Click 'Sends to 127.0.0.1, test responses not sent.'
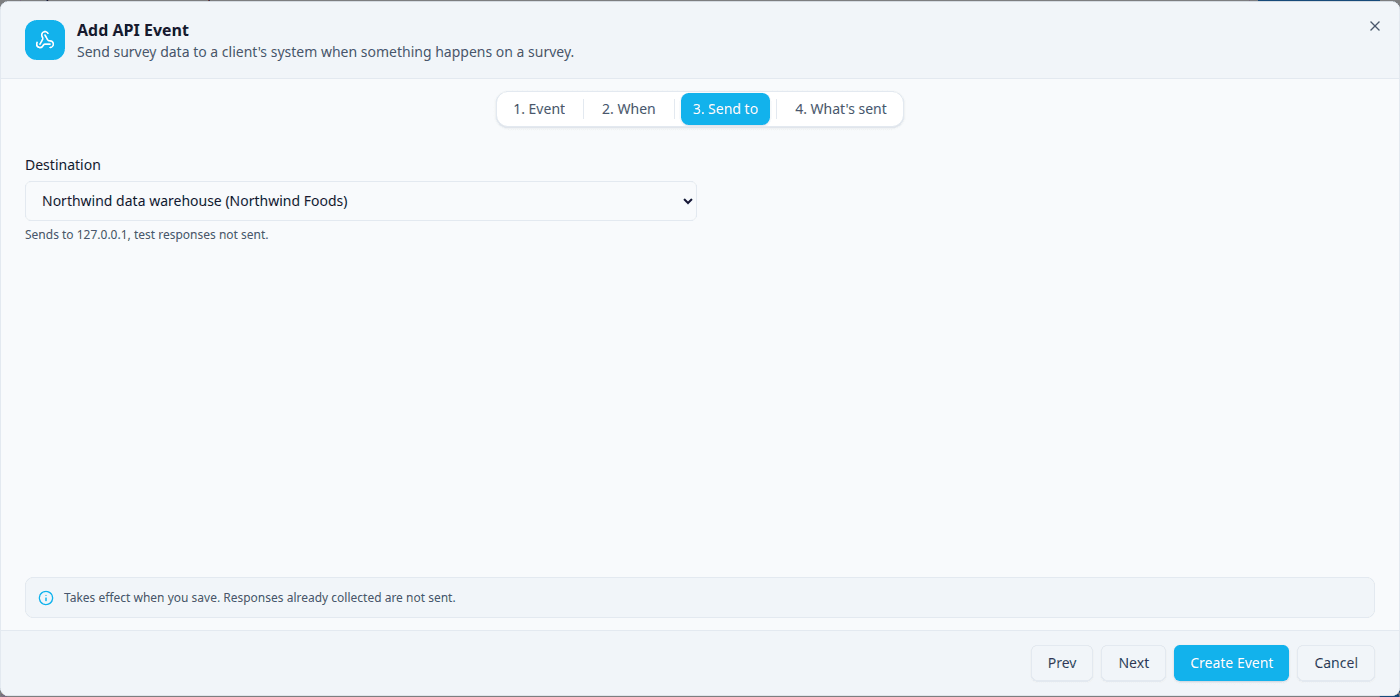The image size is (1400, 697). click(x=147, y=235)
